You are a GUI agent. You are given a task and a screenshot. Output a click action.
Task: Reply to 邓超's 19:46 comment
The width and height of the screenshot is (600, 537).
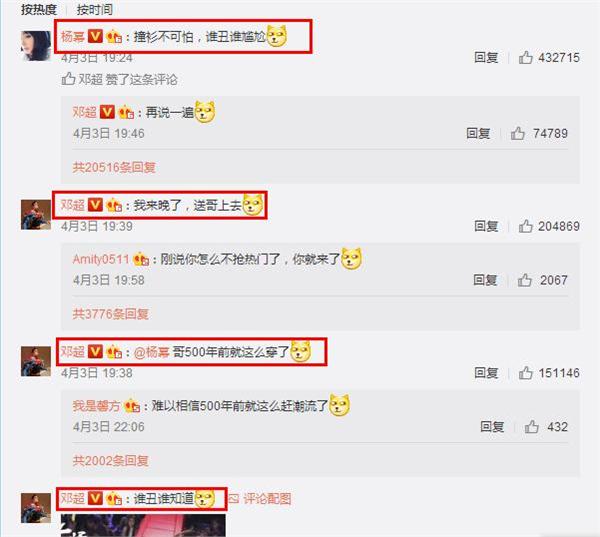point(478,133)
